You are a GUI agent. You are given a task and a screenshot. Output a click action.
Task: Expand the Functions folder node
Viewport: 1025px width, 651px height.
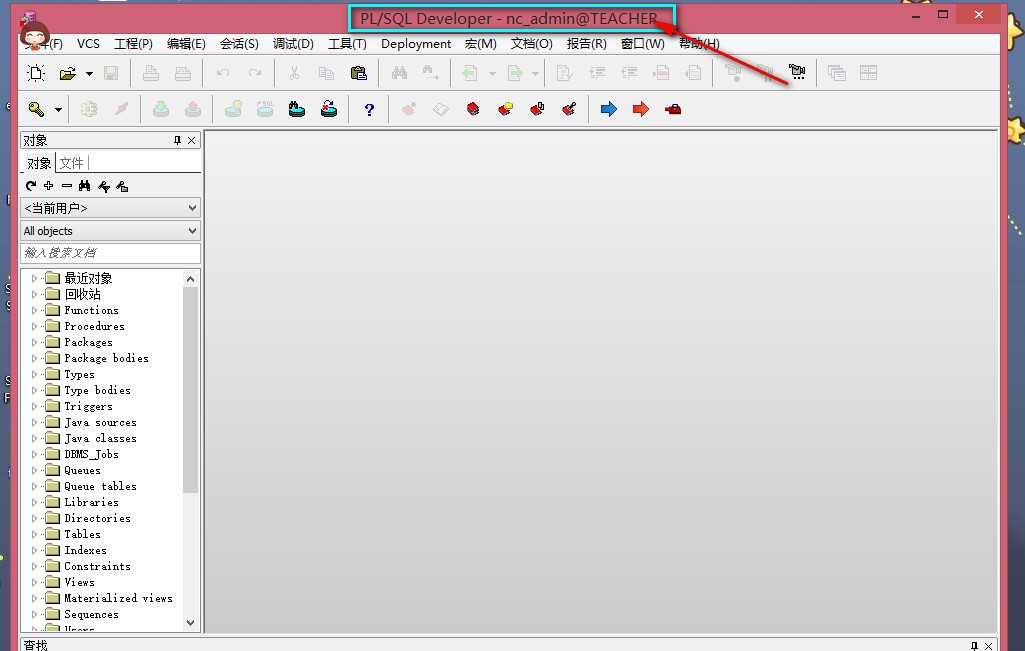35,310
